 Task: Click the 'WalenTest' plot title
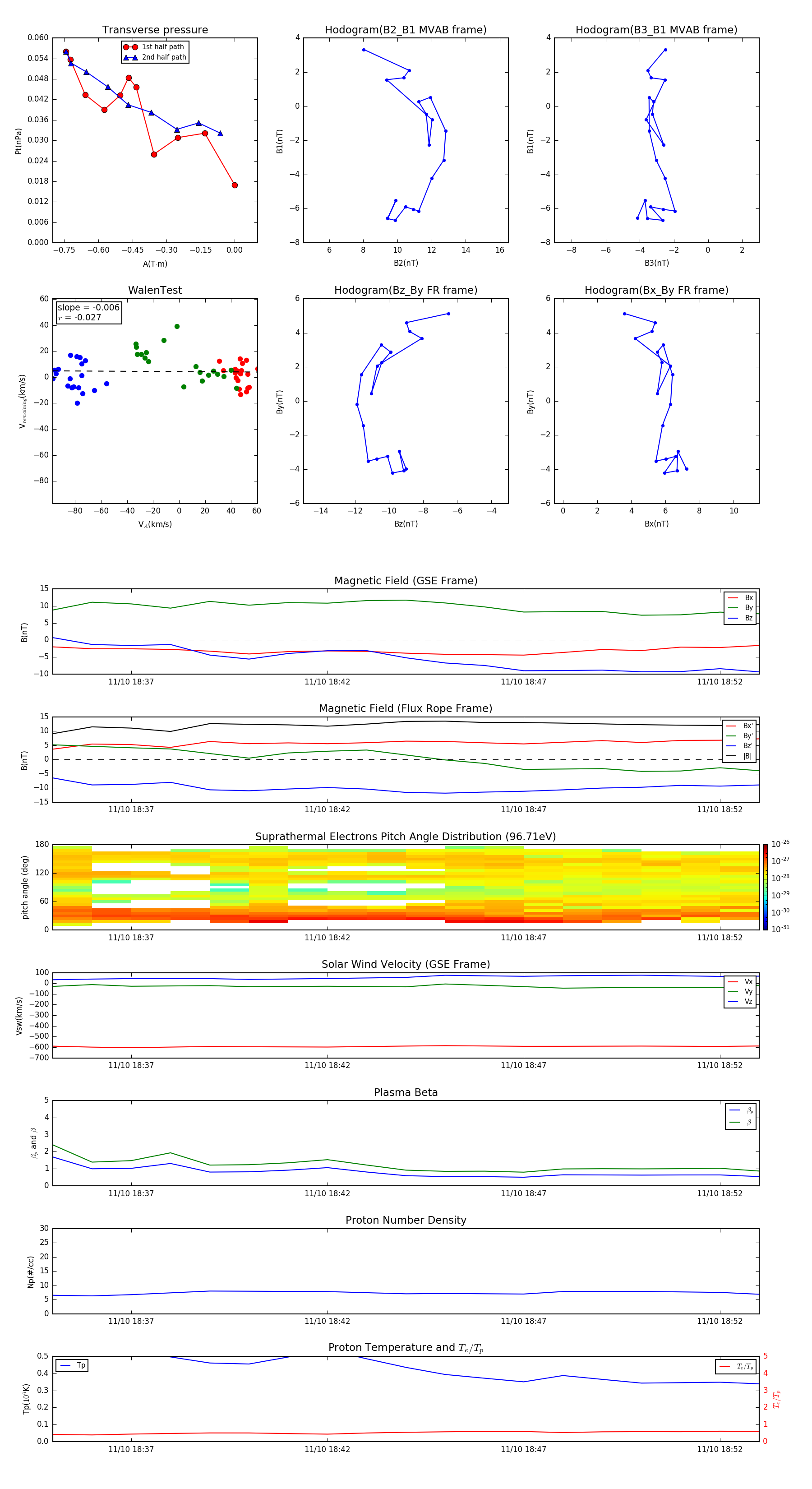pos(155,290)
